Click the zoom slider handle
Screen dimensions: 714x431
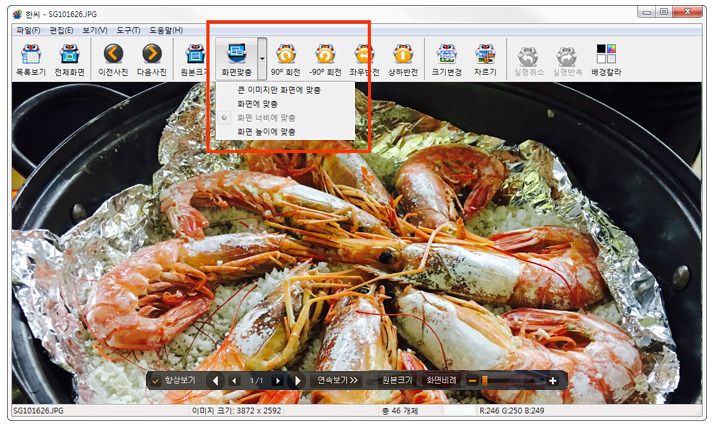485,380
